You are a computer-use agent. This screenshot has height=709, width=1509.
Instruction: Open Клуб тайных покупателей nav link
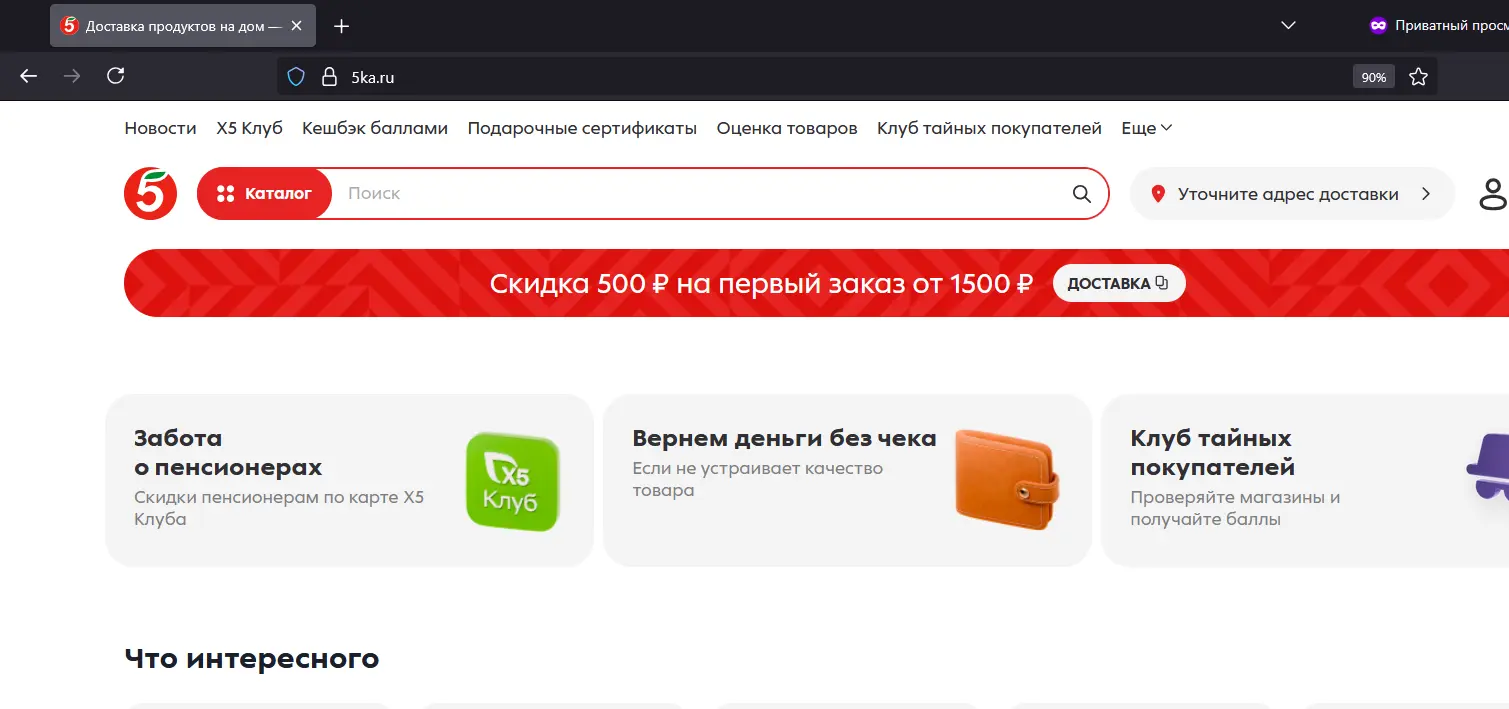coord(989,128)
